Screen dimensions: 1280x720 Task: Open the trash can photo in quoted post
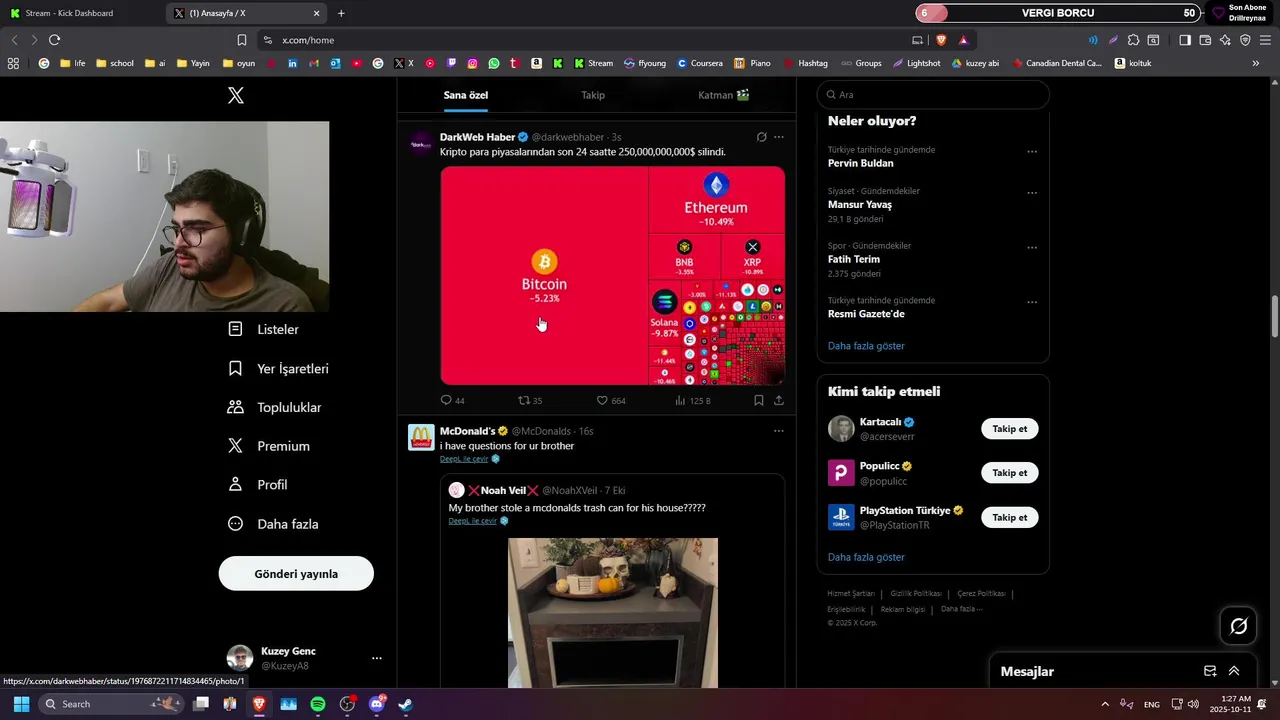tap(613, 613)
